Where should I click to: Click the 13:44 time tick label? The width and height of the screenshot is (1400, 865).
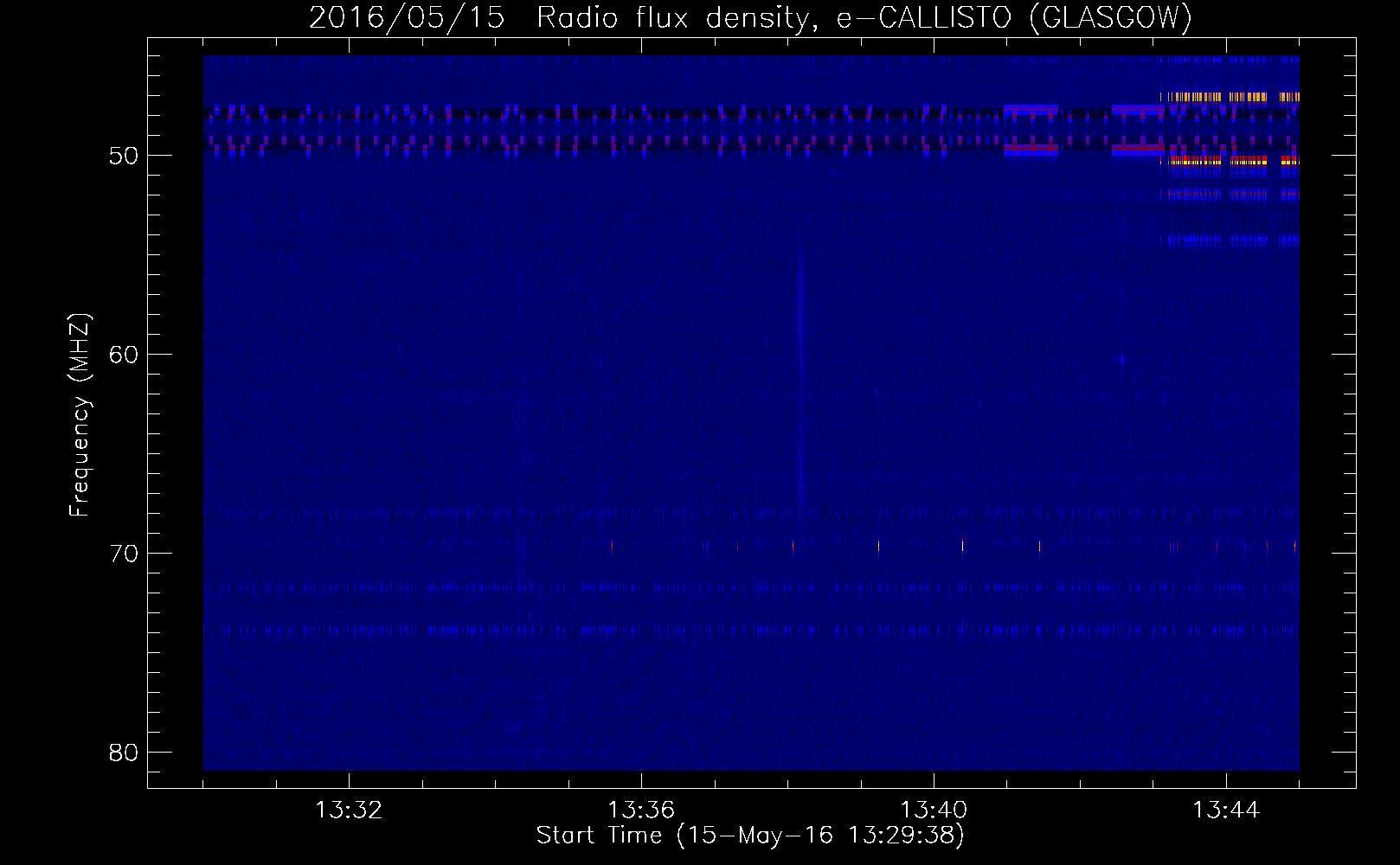1226,811
